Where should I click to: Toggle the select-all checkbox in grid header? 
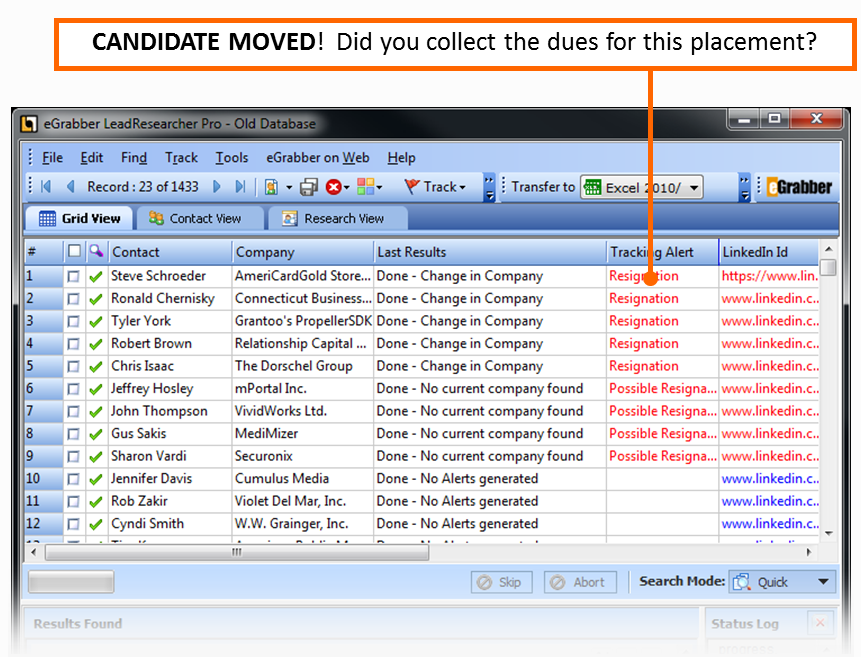click(74, 252)
